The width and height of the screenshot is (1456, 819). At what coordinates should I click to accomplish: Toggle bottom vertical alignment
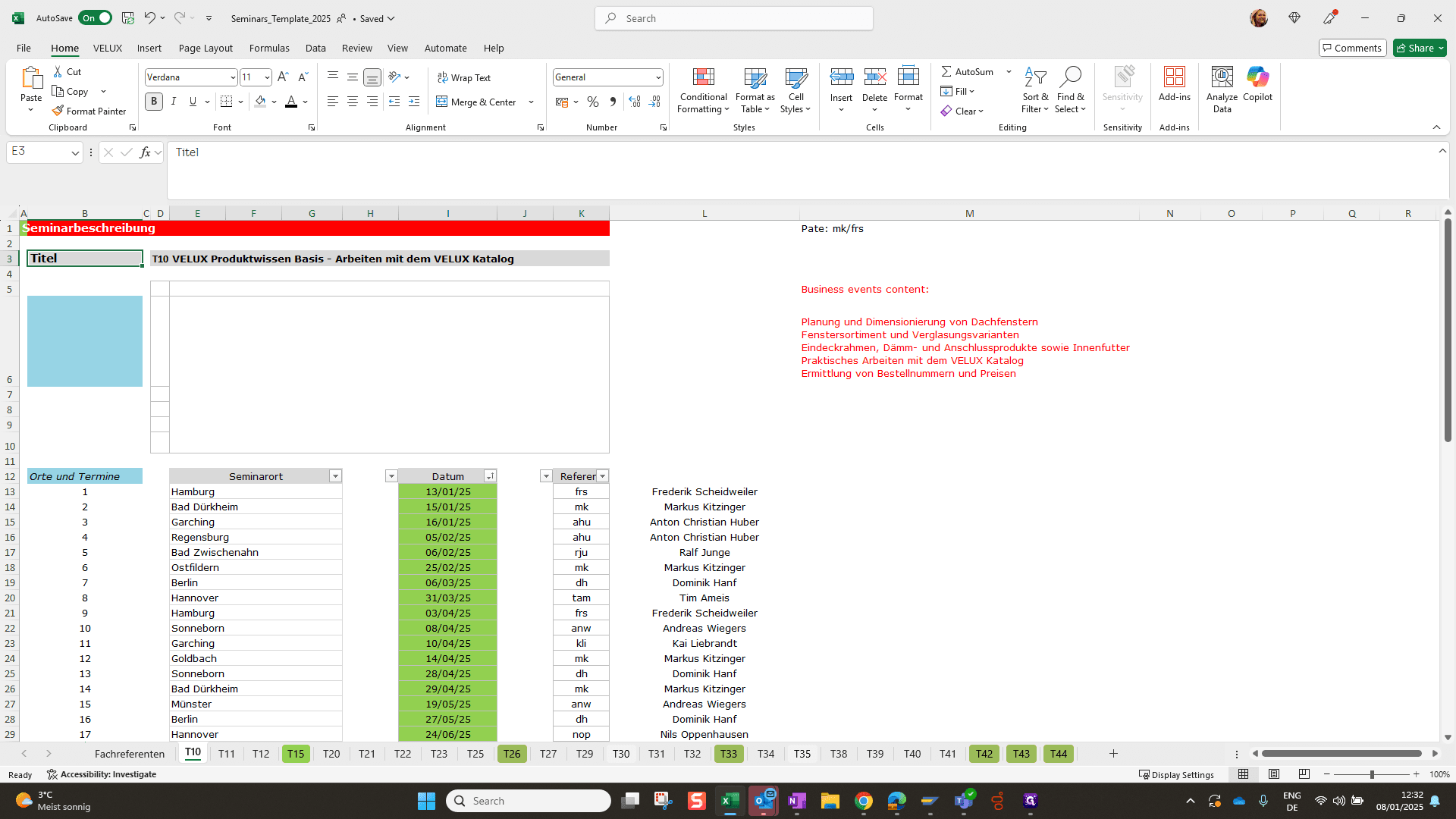(x=372, y=77)
